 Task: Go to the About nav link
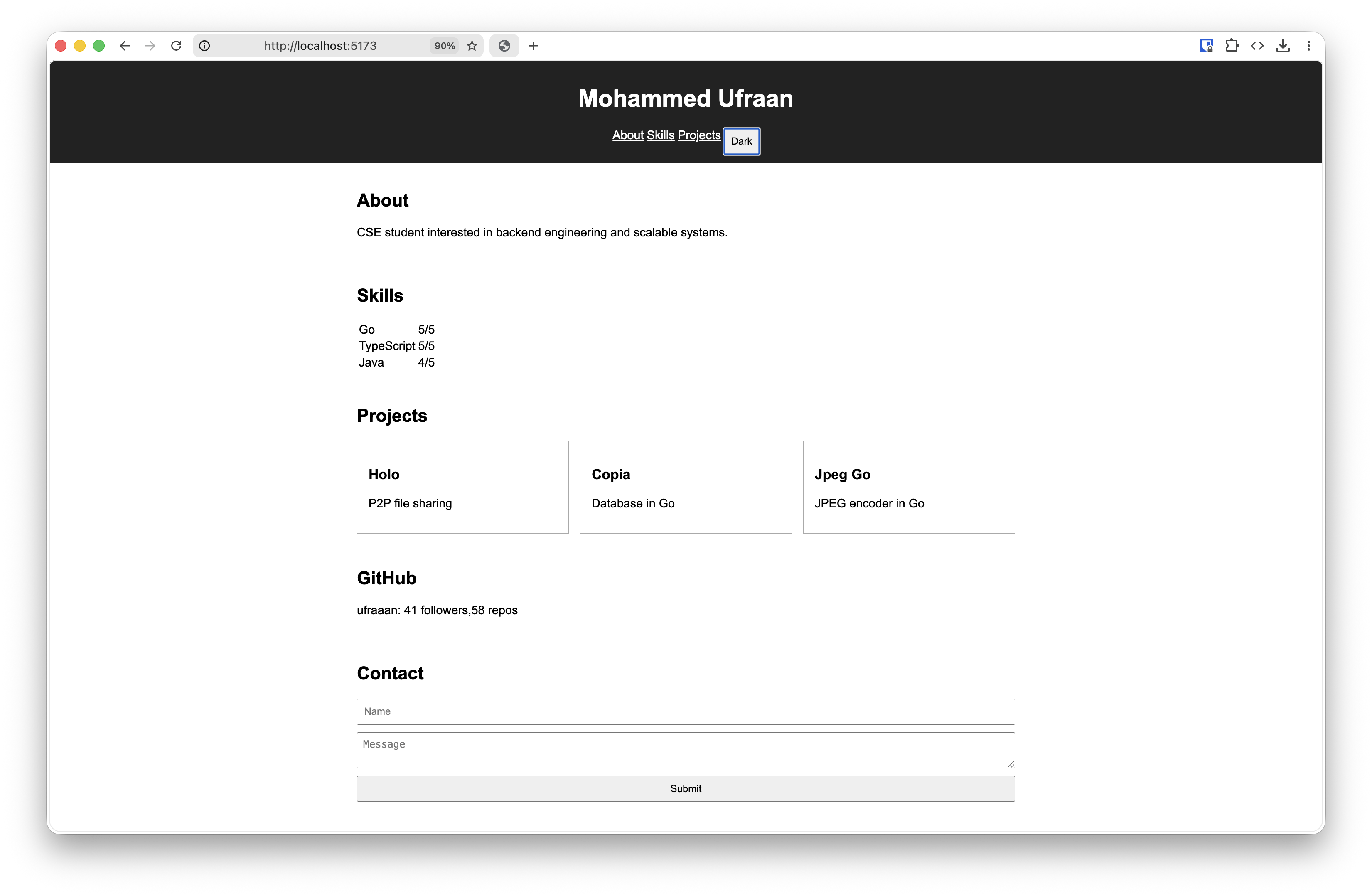tap(628, 135)
